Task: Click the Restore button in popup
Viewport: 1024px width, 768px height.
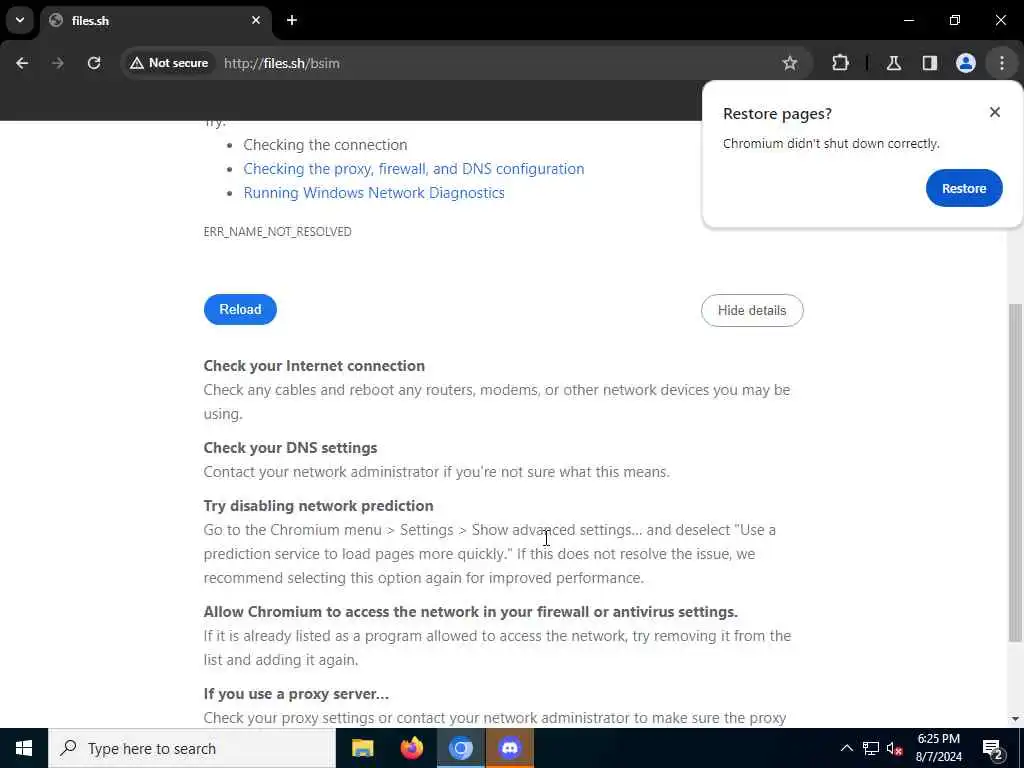Action: 964,188
